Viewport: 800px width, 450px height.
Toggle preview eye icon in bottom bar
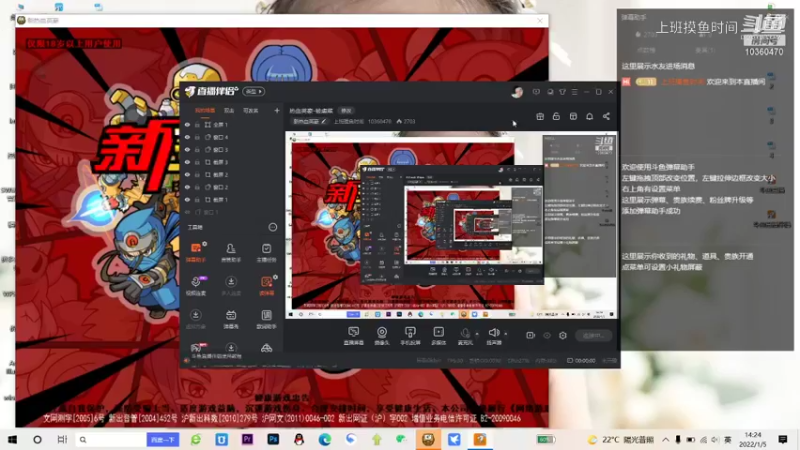pyautogui.click(x=547, y=335)
